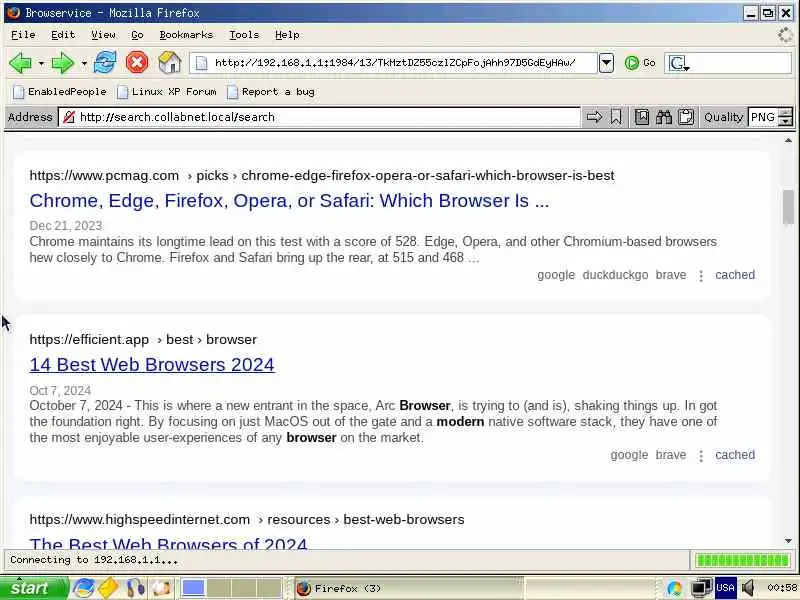Launch the yellow mail envelope icon in taskbar

point(108,588)
